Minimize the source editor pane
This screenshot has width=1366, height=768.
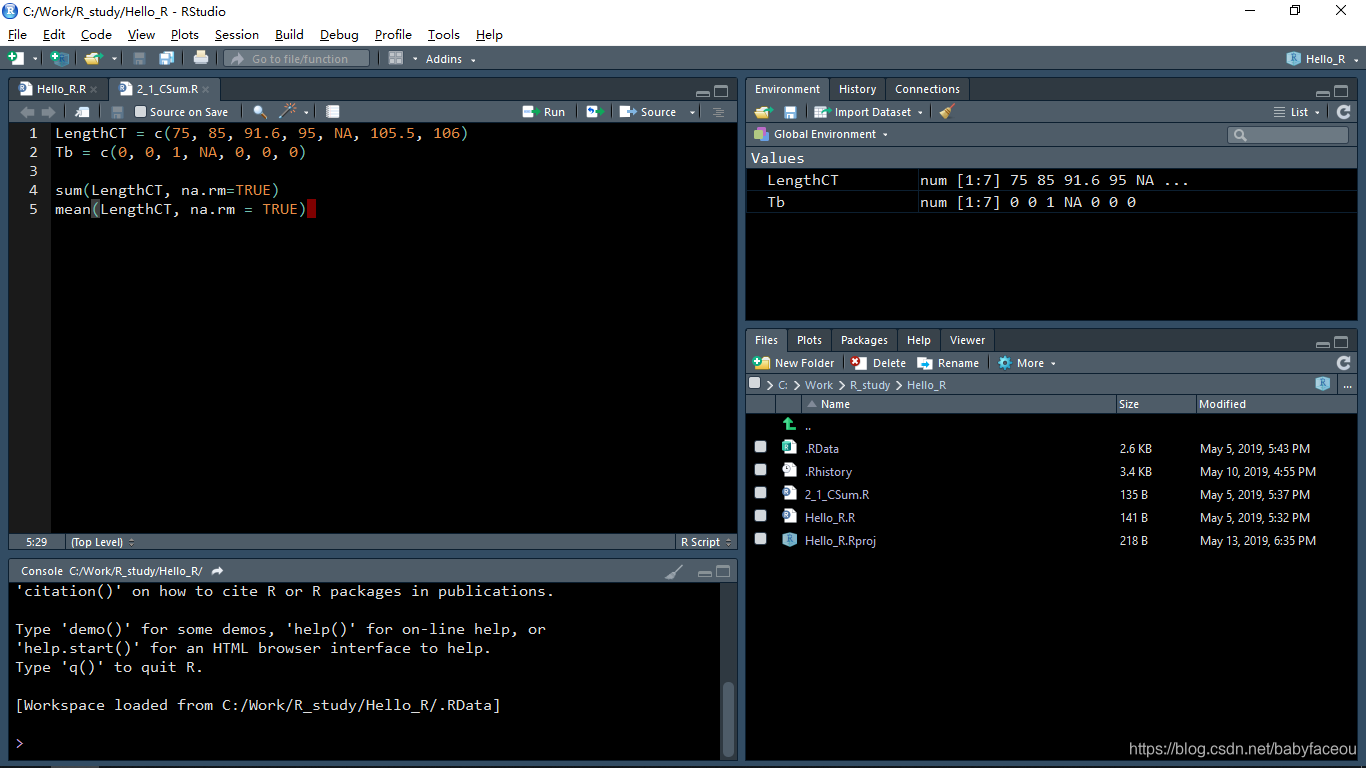tap(704, 91)
